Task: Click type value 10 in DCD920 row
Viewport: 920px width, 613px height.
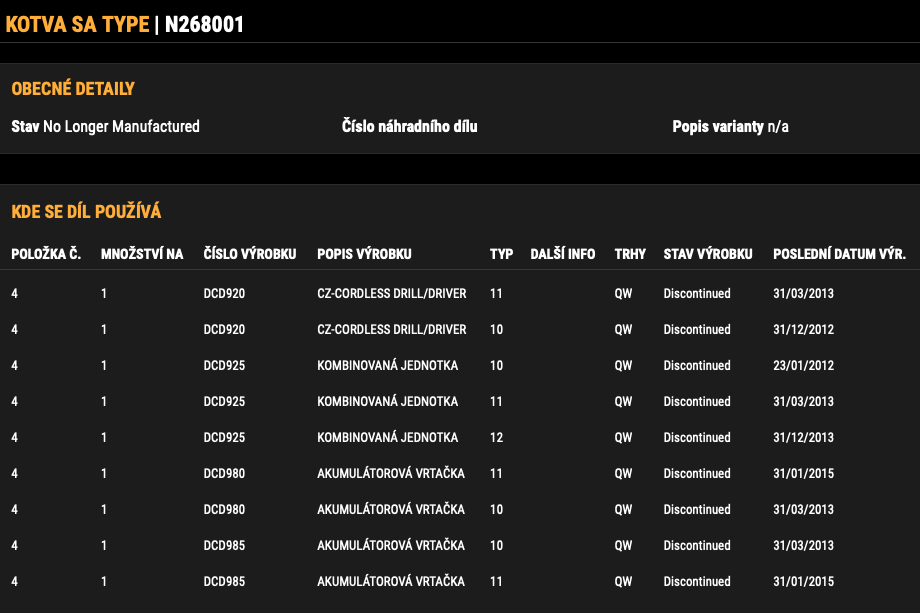Action: pos(496,330)
